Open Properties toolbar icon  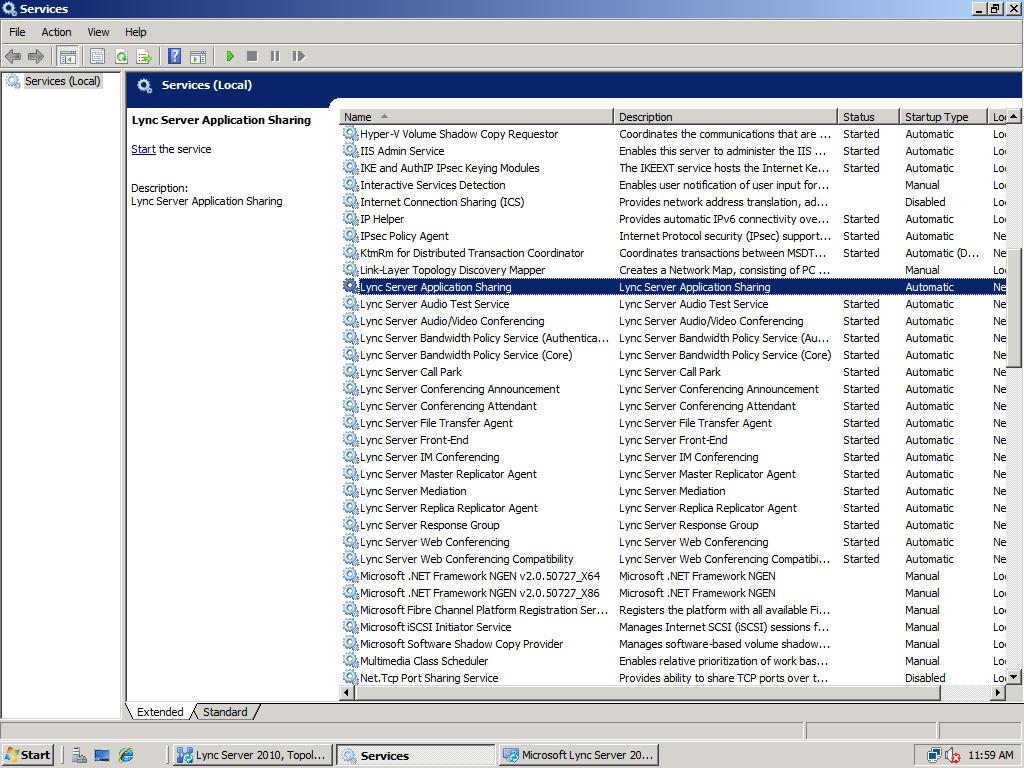[97, 56]
